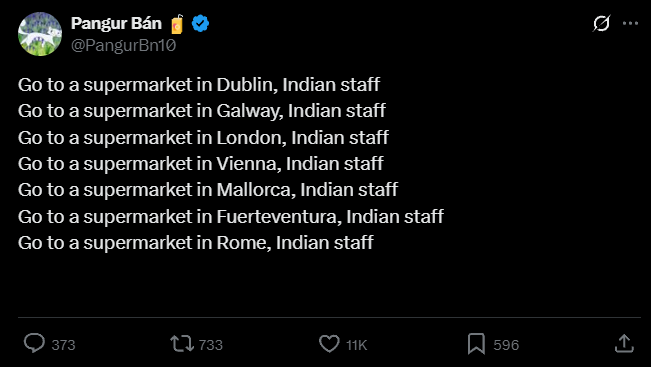Click the 596 bookmarks count
The height and width of the screenshot is (367, 651).
pyautogui.click(x=506, y=345)
